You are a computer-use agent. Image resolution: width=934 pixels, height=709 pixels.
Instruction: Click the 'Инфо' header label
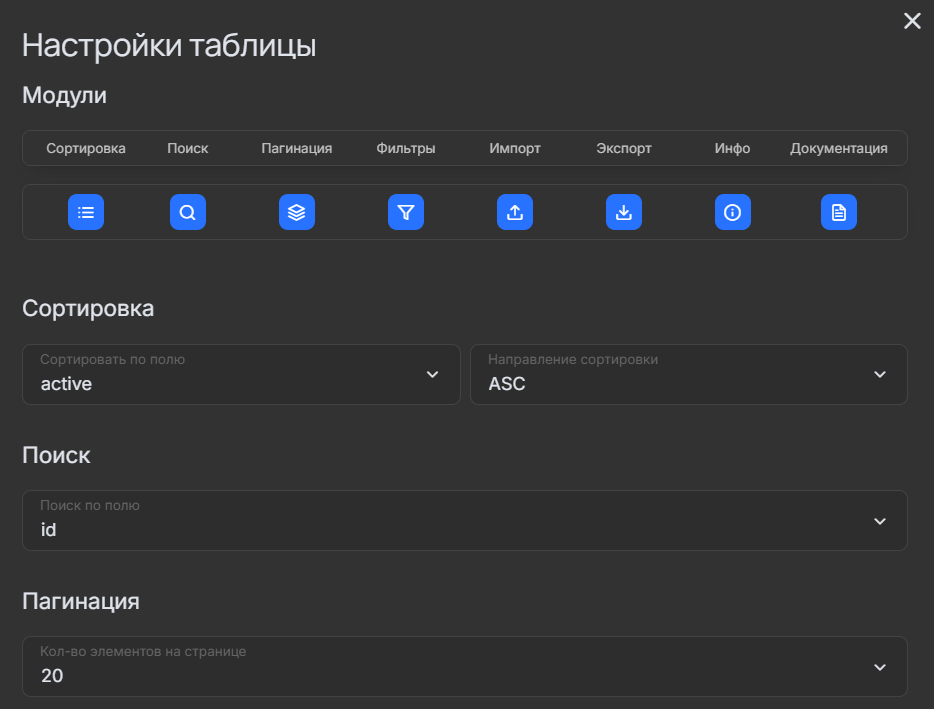[x=733, y=148]
